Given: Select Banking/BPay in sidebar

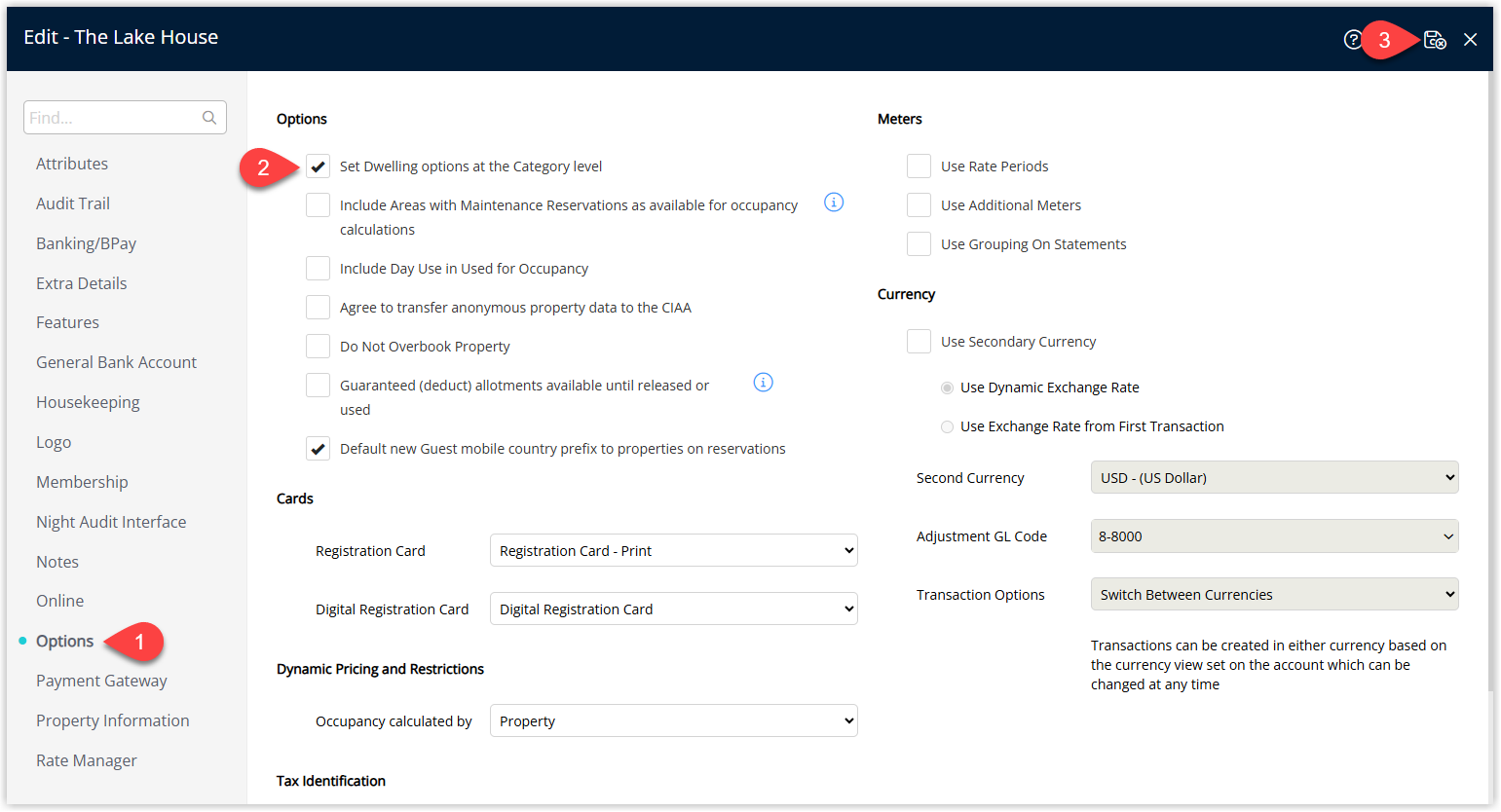Looking at the screenshot, I should coord(86,243).
